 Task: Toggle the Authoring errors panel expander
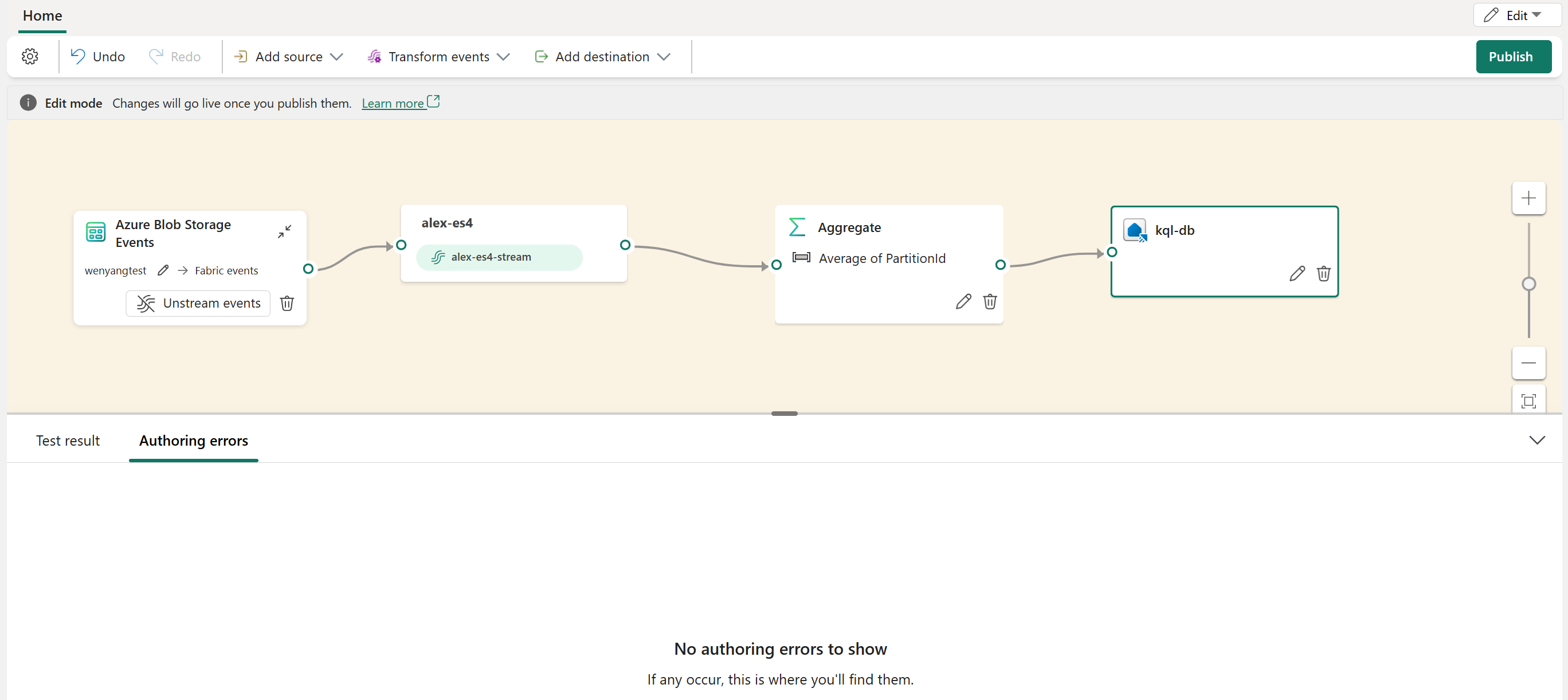point(1537,438)
